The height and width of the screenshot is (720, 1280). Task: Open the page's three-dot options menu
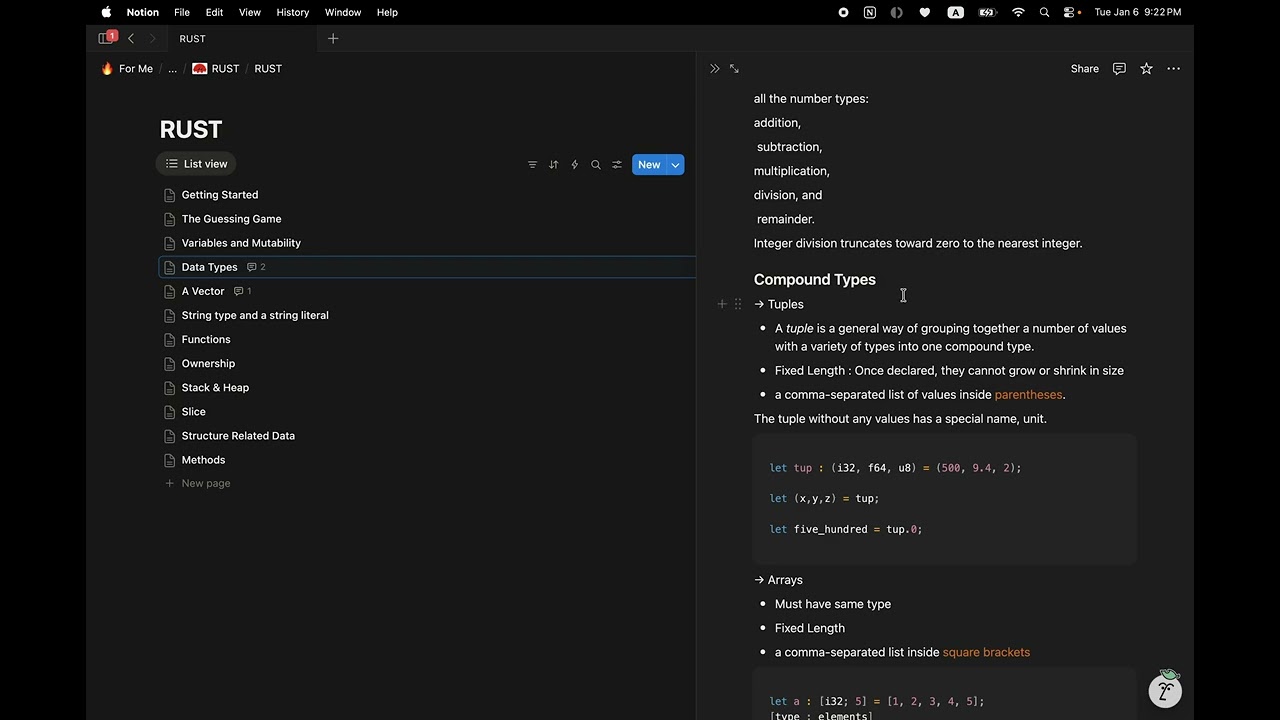point(1173,69)
